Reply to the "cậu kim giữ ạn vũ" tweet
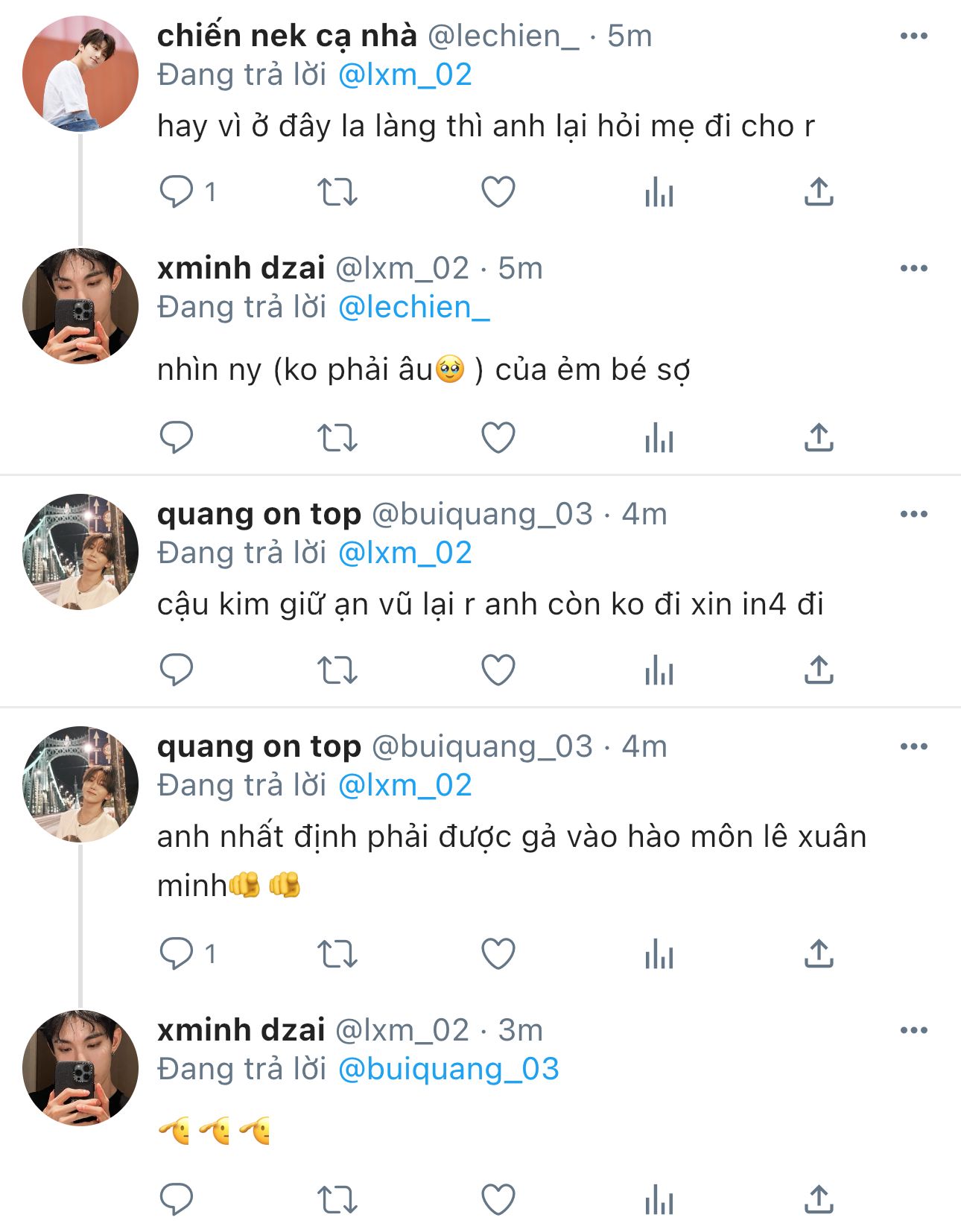 [x=177, y=670]
